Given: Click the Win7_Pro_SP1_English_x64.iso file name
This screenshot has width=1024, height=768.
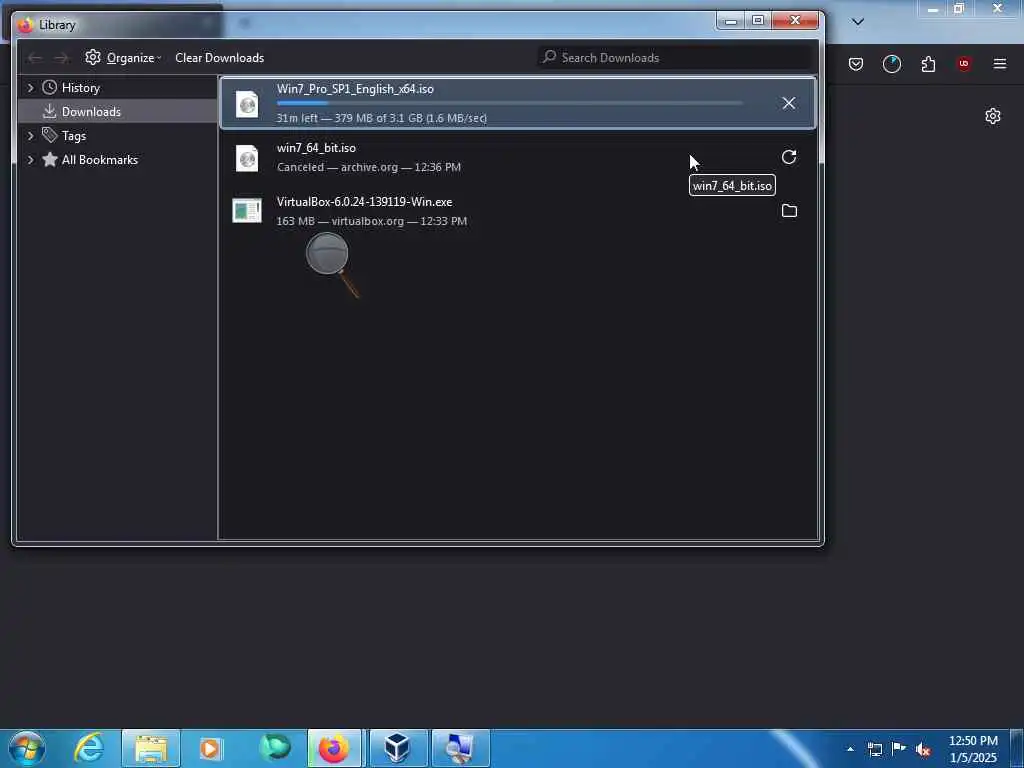Looking at the screenshot, I should point(355,89).
